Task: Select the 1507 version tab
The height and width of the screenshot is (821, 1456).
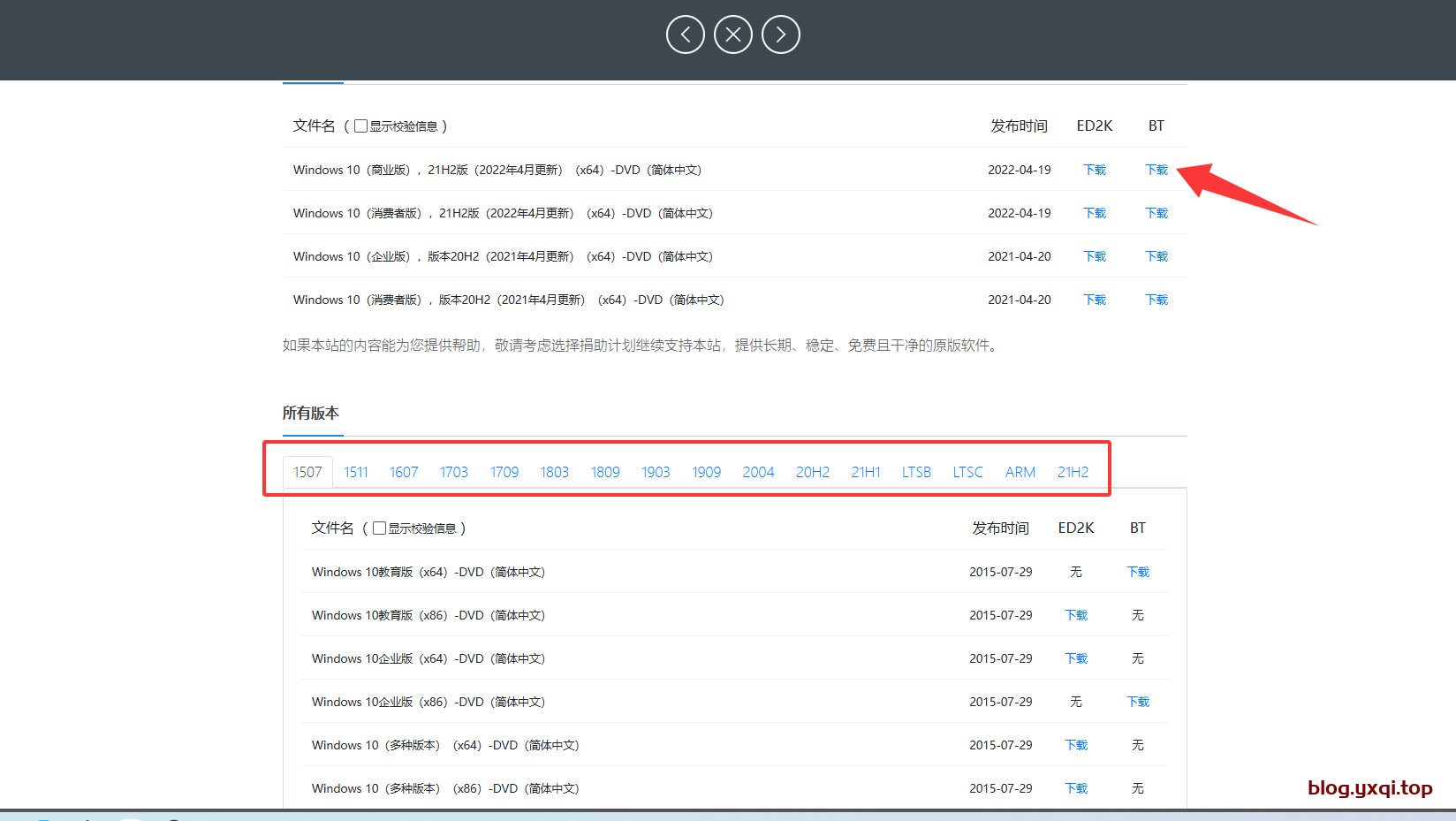Action: tap(307, 472)
